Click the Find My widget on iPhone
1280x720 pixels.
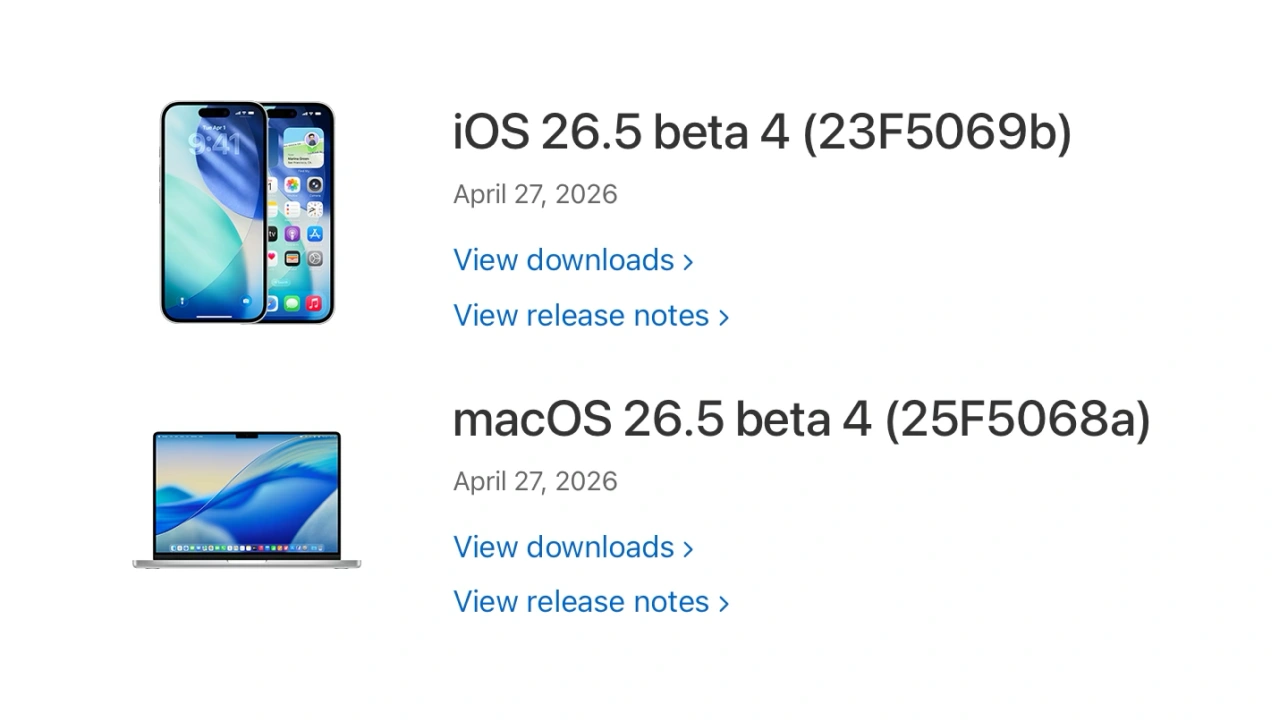click(303, 150)
